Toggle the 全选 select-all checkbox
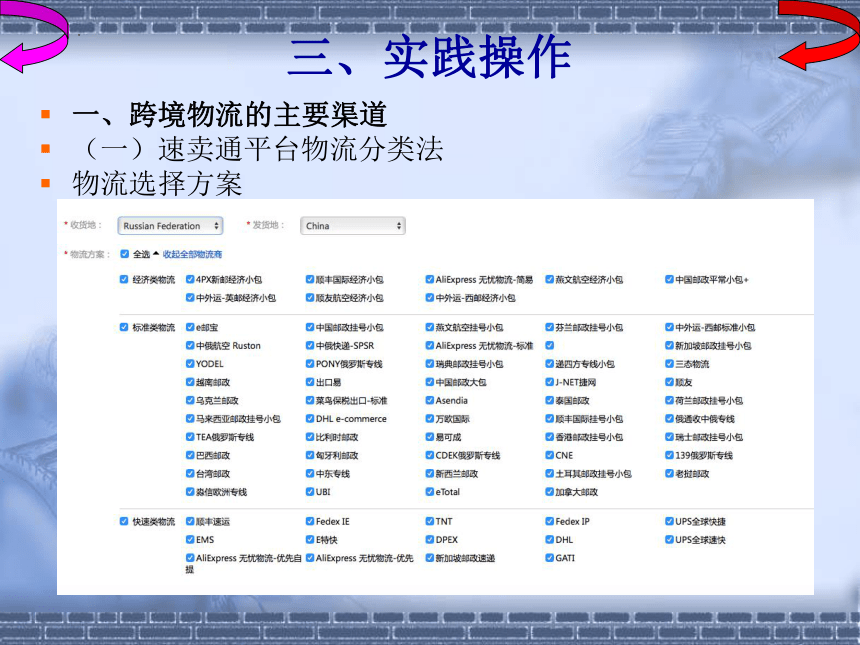This screenshot has width=860, height=645. [x=125, y=254]
